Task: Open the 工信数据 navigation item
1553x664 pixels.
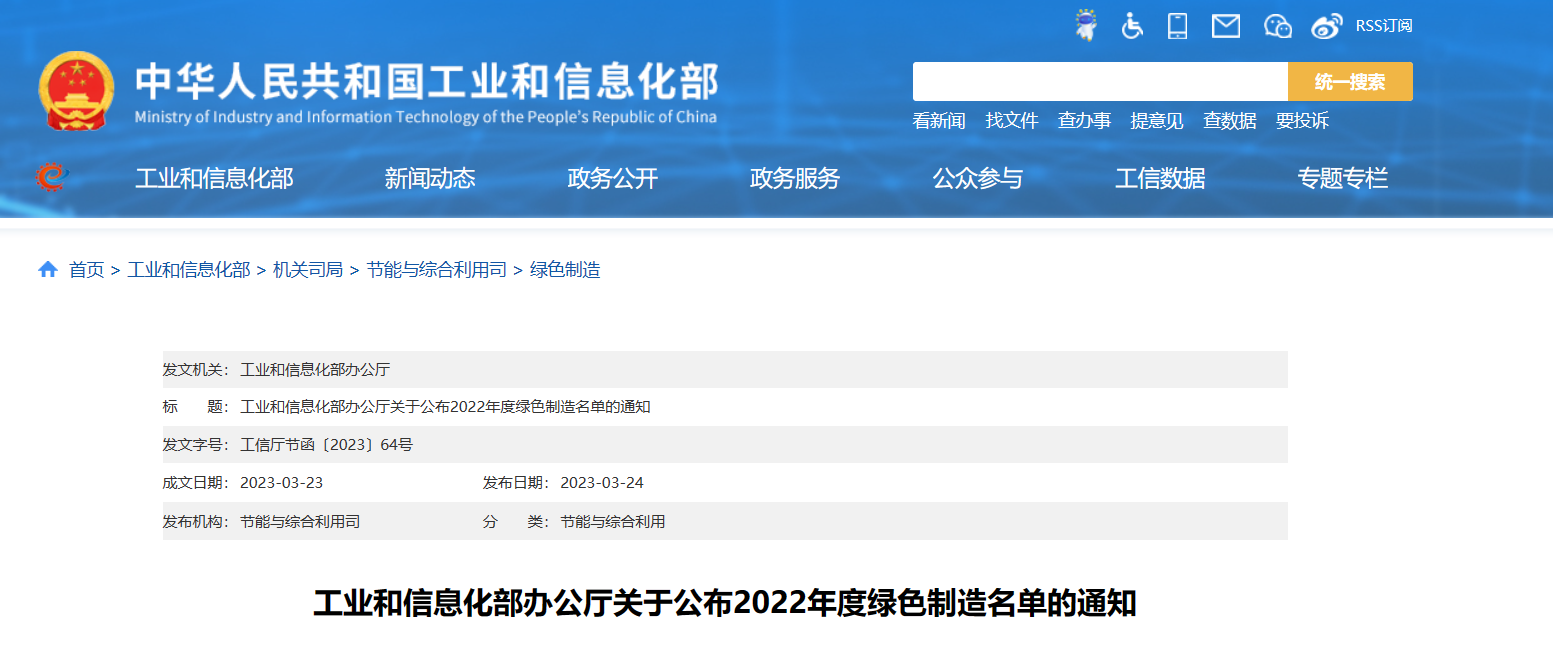Action: point(1160,179)
